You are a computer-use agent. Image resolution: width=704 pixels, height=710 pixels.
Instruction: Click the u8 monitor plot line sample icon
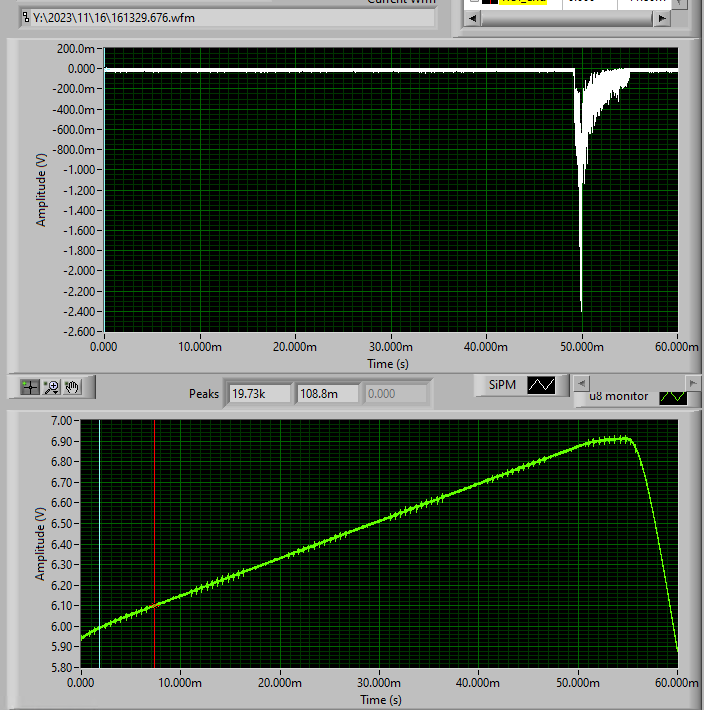point(673,397)
